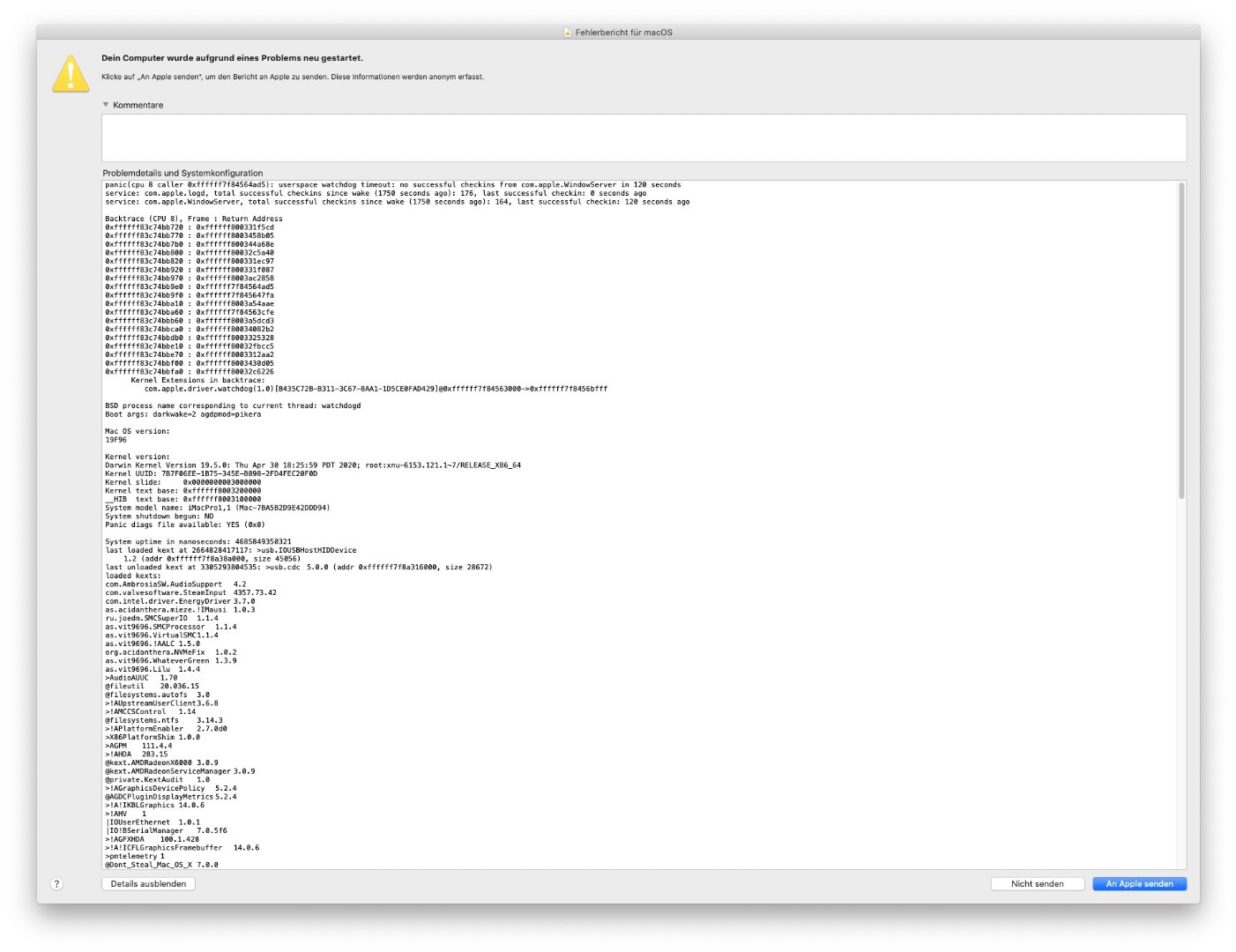
Task: Click 'Backtrace (CPU 8), Frame : Return Address'
Action: [x=194, y=219]
